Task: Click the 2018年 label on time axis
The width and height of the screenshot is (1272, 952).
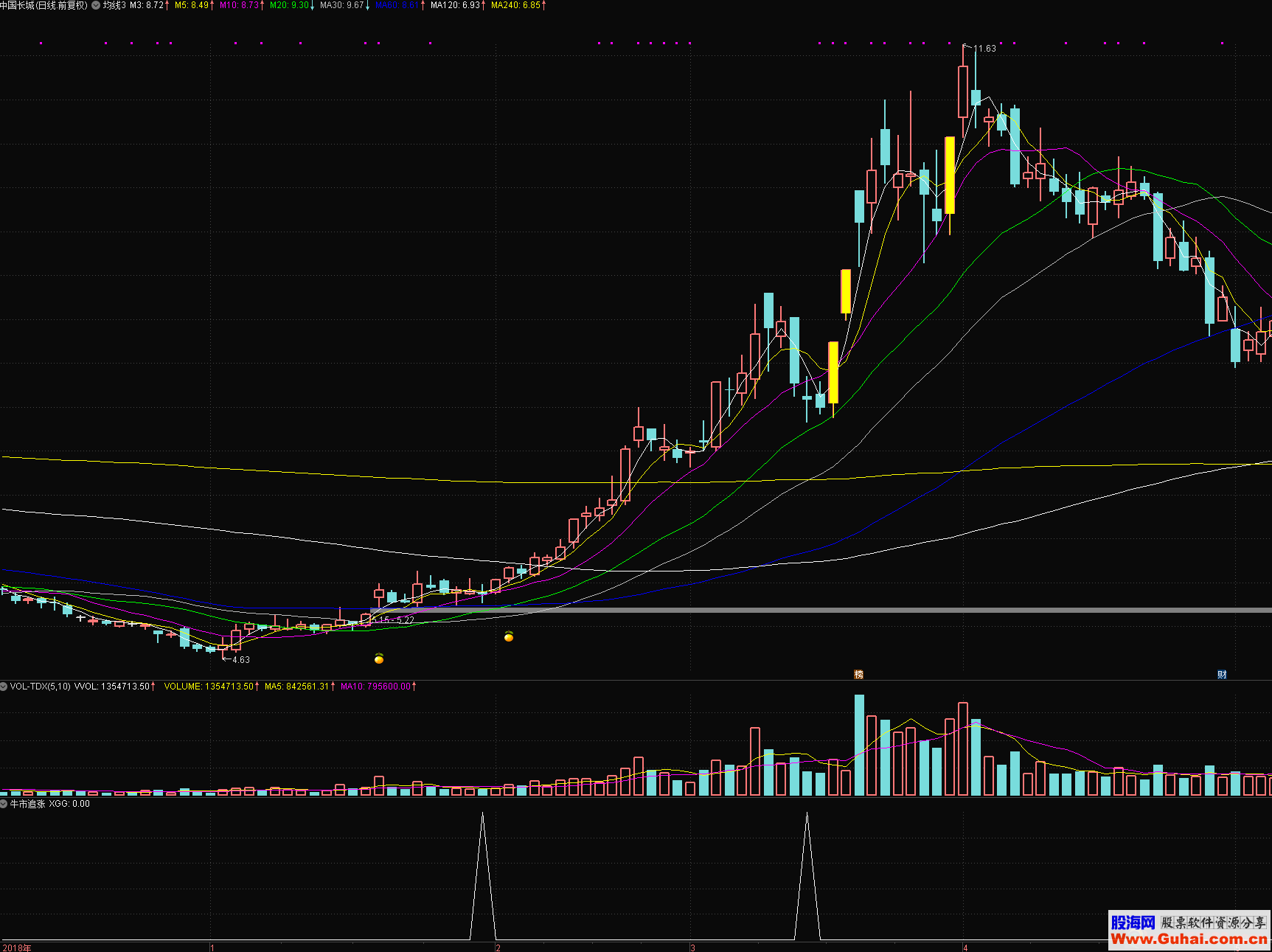Action: click(x=17, y=948)
